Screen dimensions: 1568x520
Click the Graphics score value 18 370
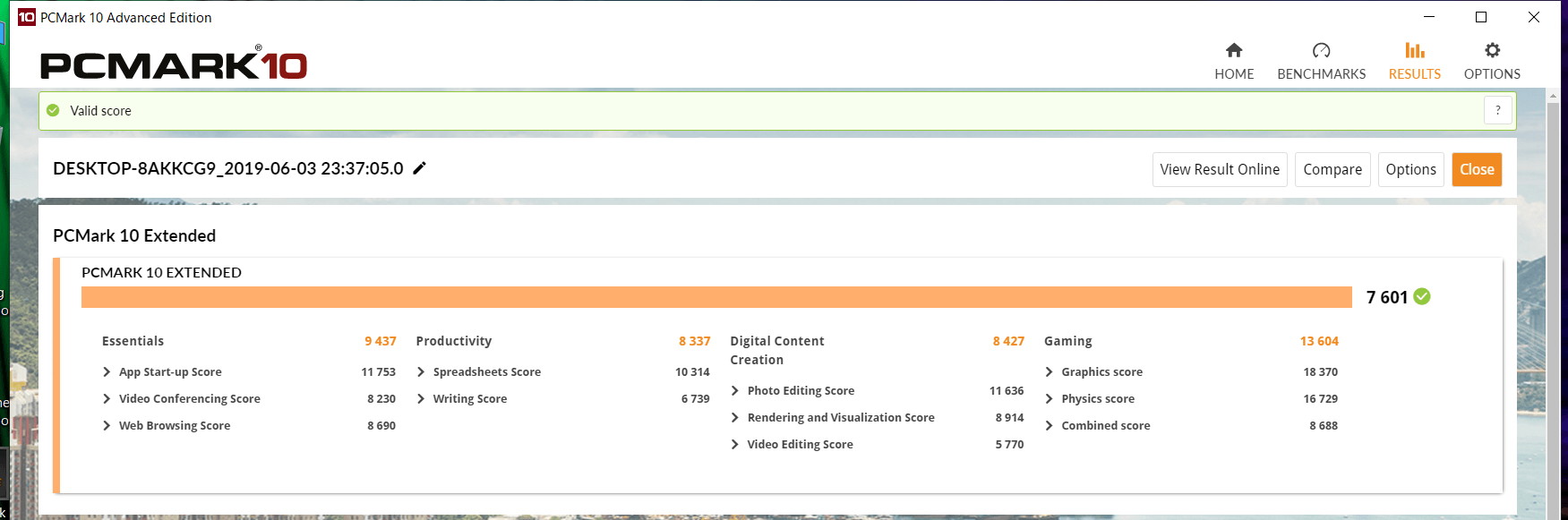[1321, 372]
